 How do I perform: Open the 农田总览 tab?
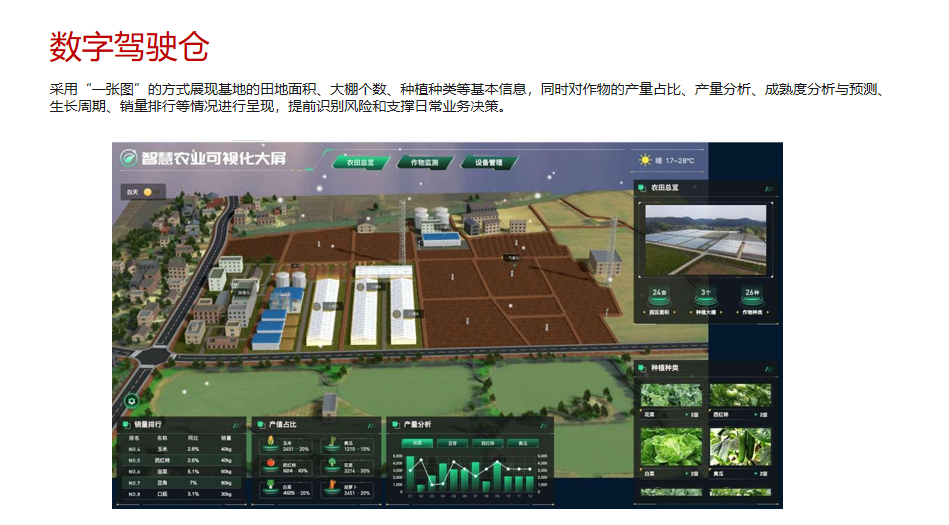(x=359, y=161)
